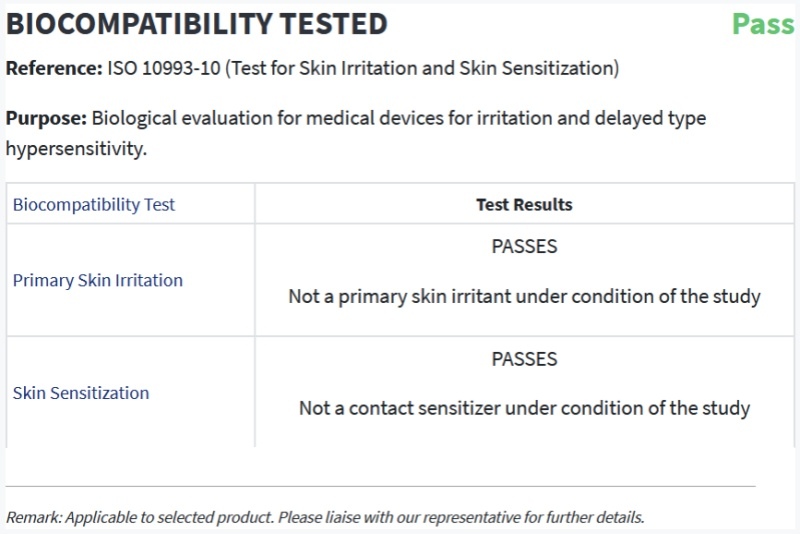Click the Not a primary skin irritant text
This screenshot has height=534, width=800.
[524, 296]
